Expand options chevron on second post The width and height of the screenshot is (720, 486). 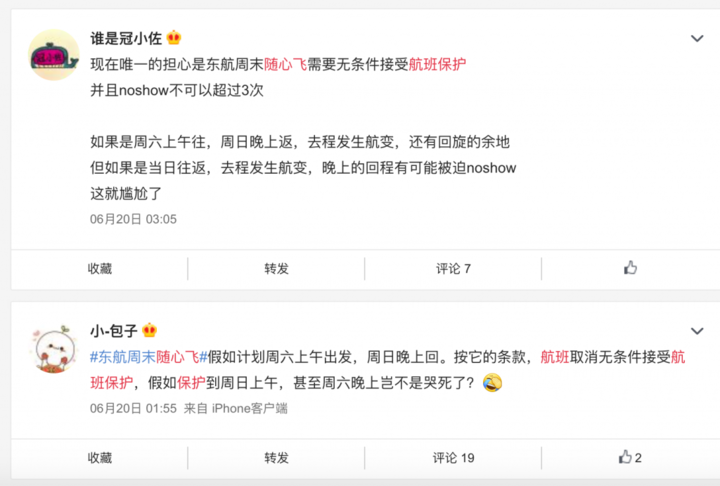tap(697, 331)
